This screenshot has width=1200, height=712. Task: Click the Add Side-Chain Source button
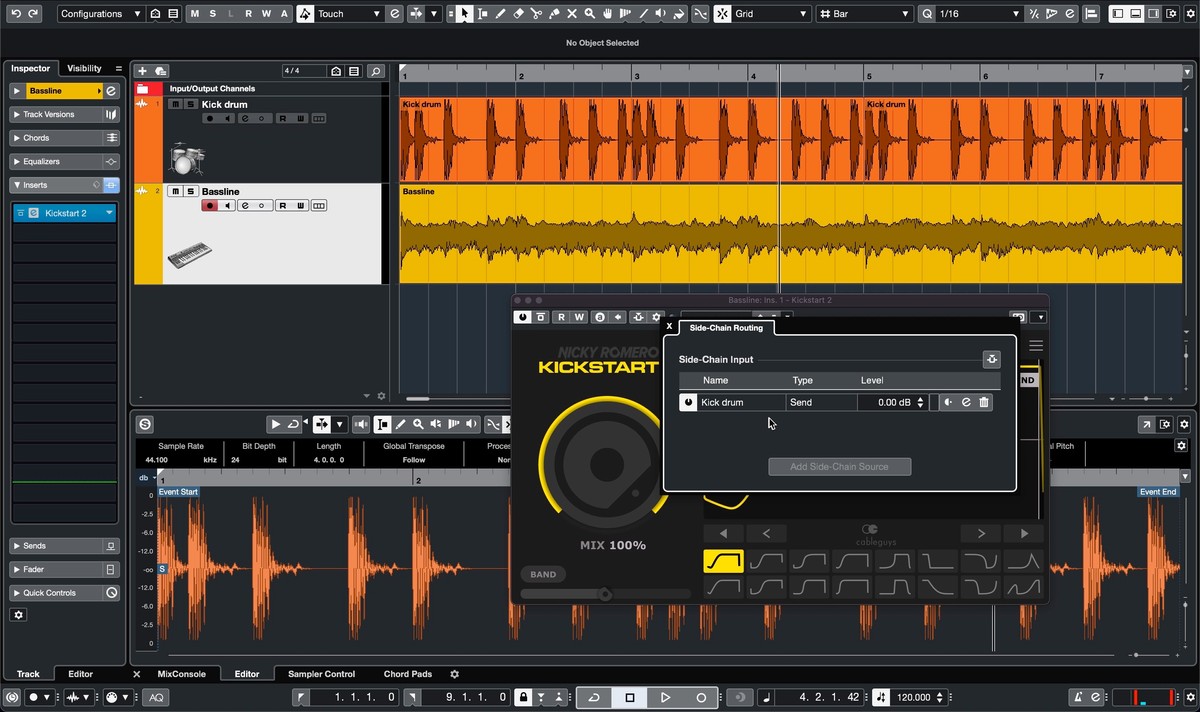tap(839, 467)
